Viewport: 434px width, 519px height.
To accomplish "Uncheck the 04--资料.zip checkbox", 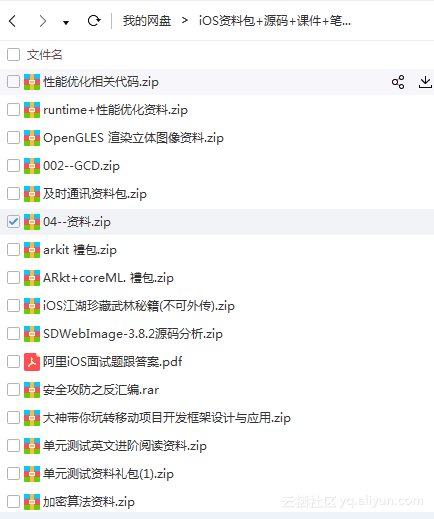I will (x=13, y=222).
